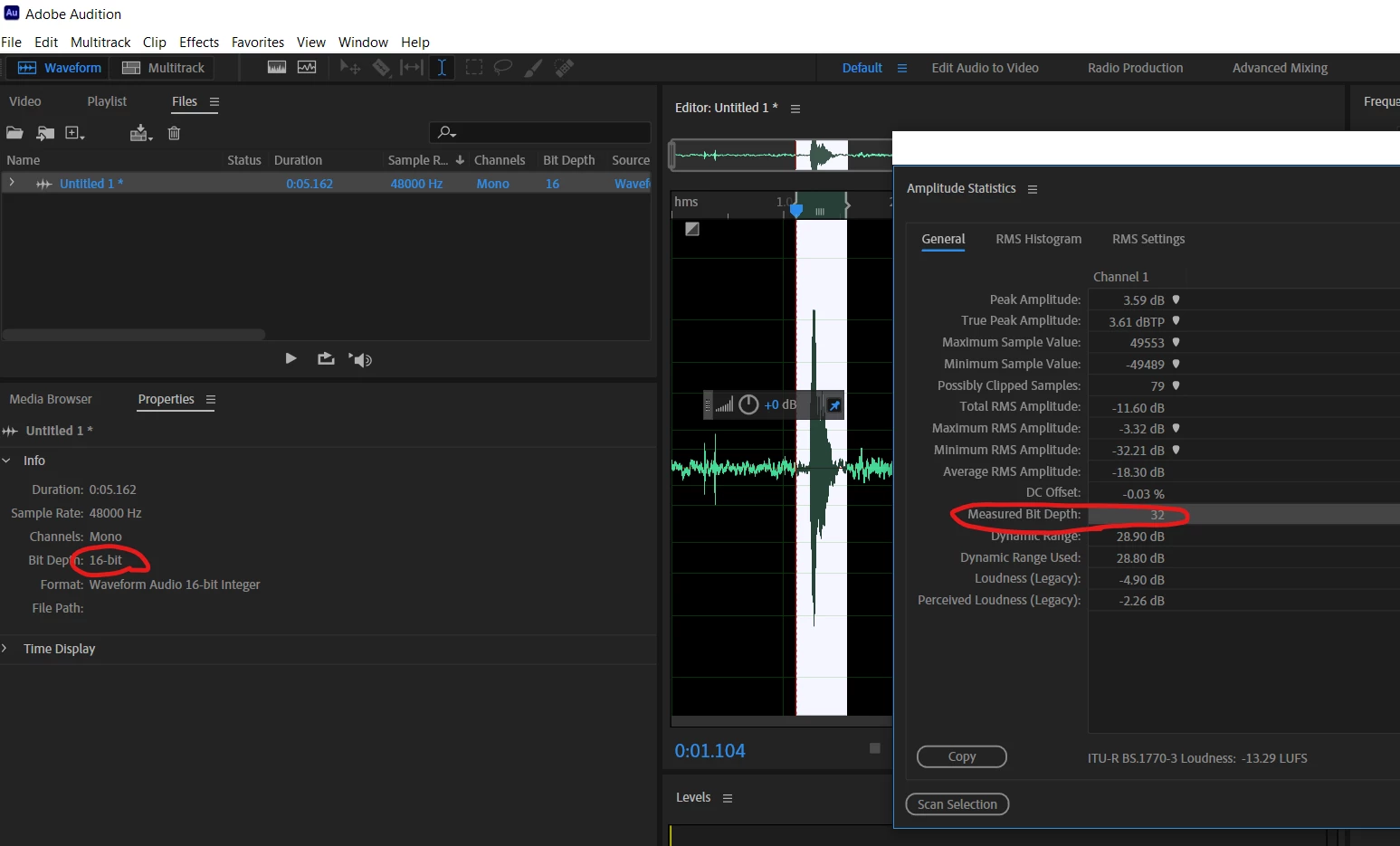Show the Spectral Frequency Display
This screenshot has height=846, width=1400.
click(x=277, y=68)
